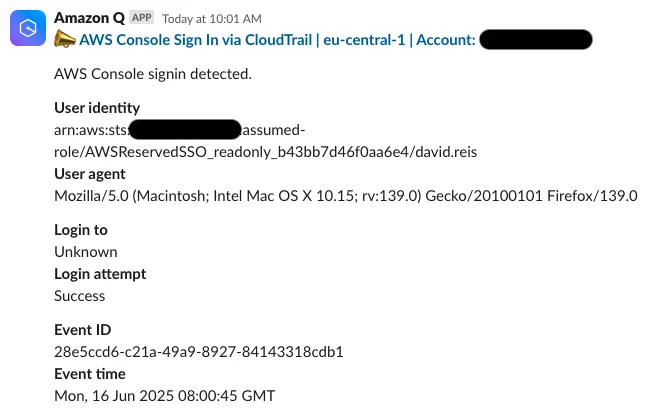The width and height of the screenshot is (657, 414).
Task: Click the event ID starting with 28e5ccd6
Action: (199, 352)
